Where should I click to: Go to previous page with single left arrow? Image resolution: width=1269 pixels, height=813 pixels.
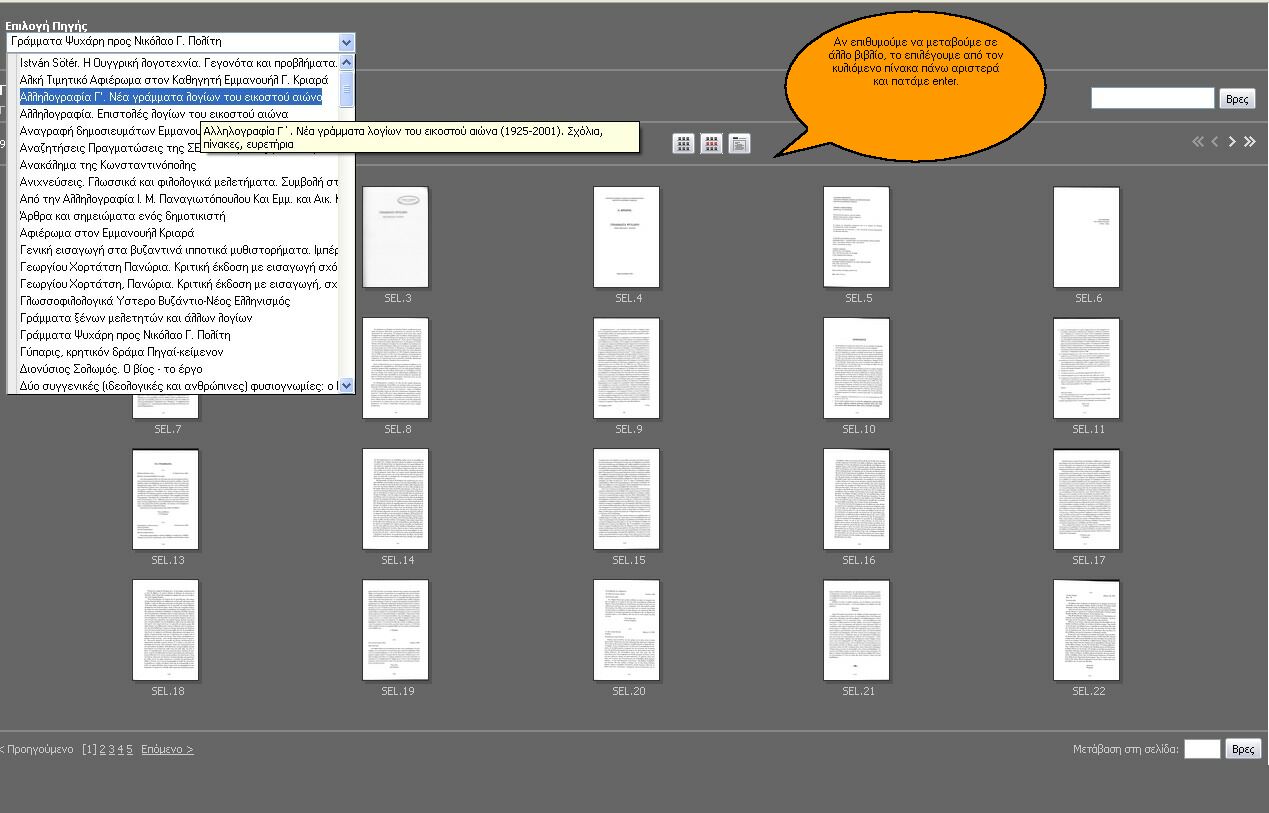tap(1215, 142)
